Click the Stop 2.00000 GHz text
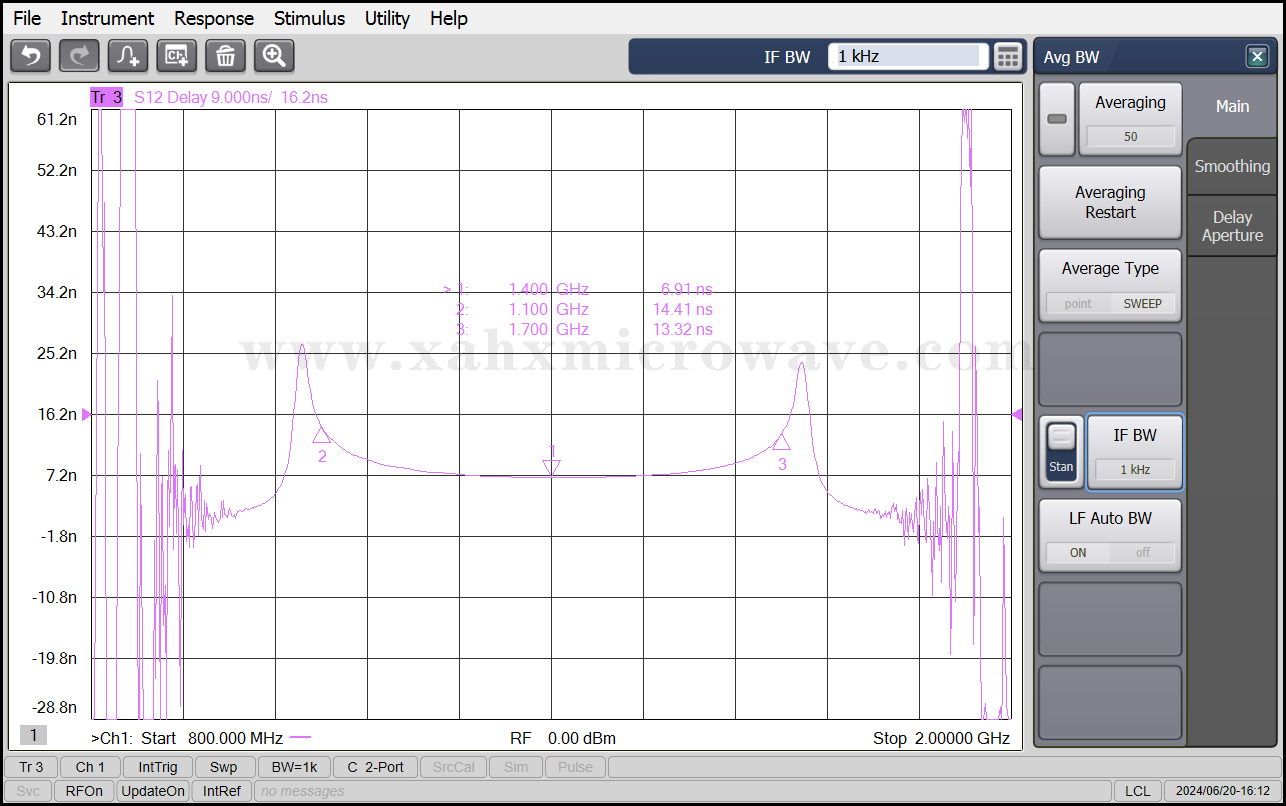The image size is (1286, 806). click(941, 738)
